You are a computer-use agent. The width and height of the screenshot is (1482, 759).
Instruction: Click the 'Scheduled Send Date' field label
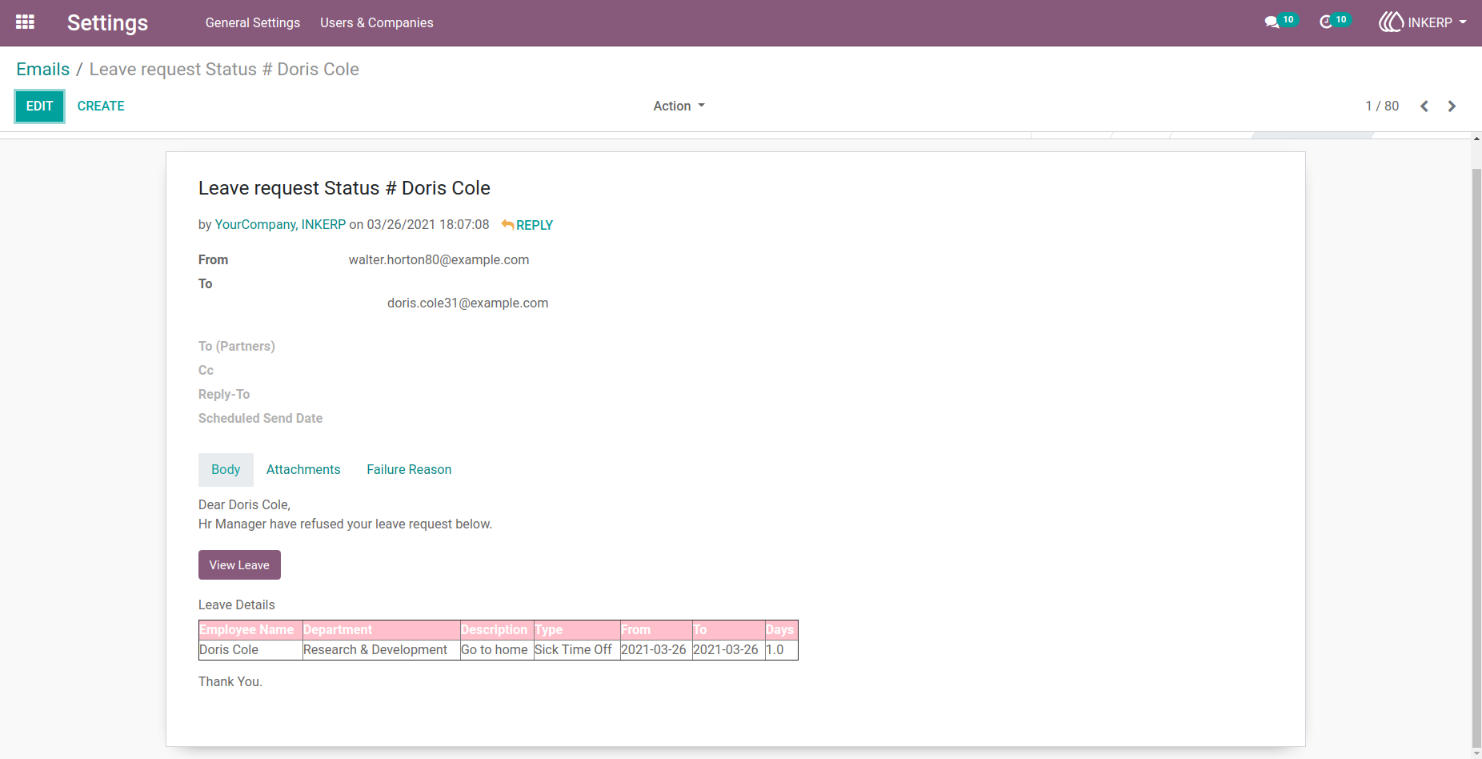pyautogui.click(x=260, y=419)
